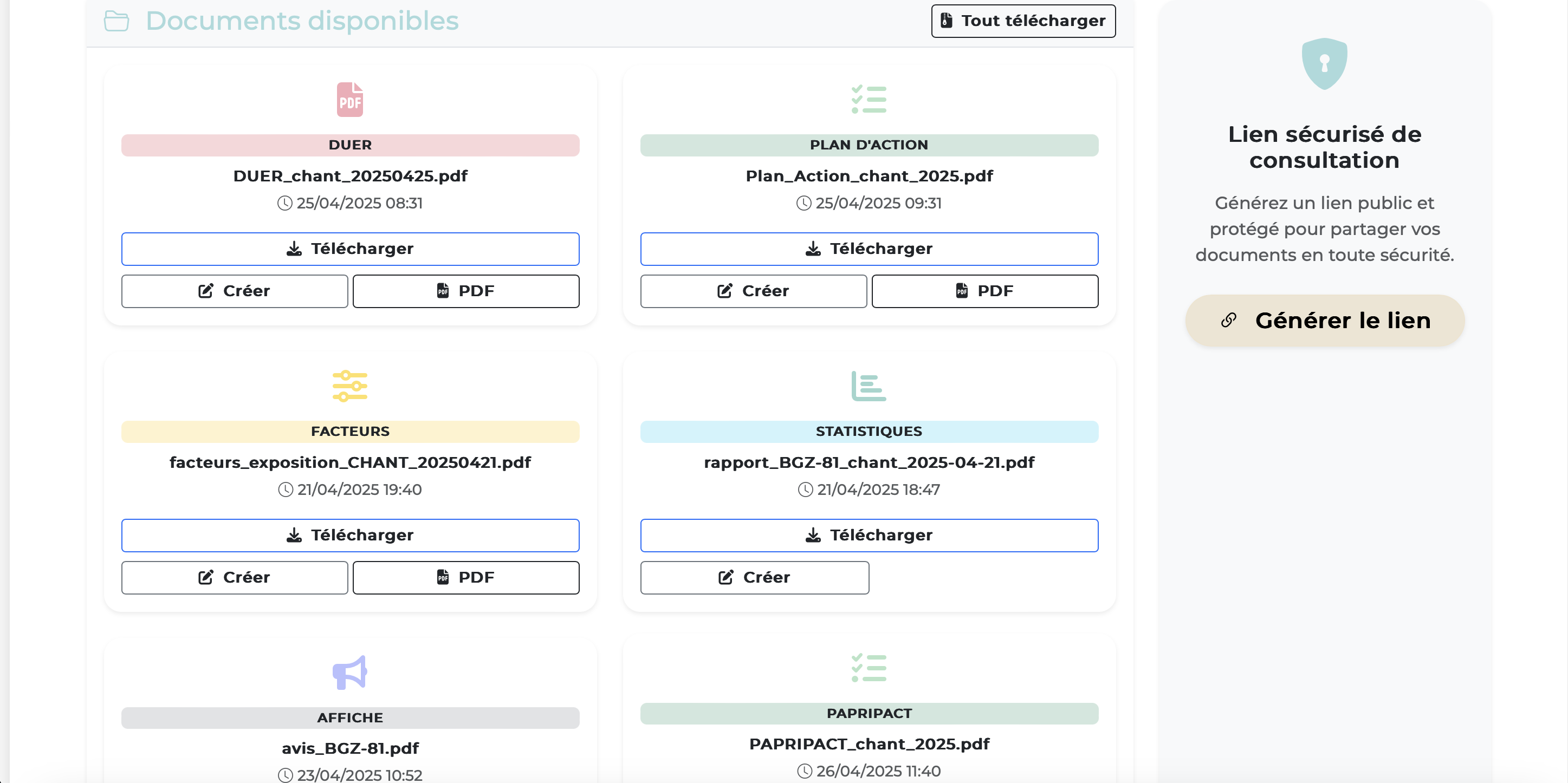1568x783 pixels.
Task: Click the checklist icon above PAPRIPACT
Action: pos(869,668)
